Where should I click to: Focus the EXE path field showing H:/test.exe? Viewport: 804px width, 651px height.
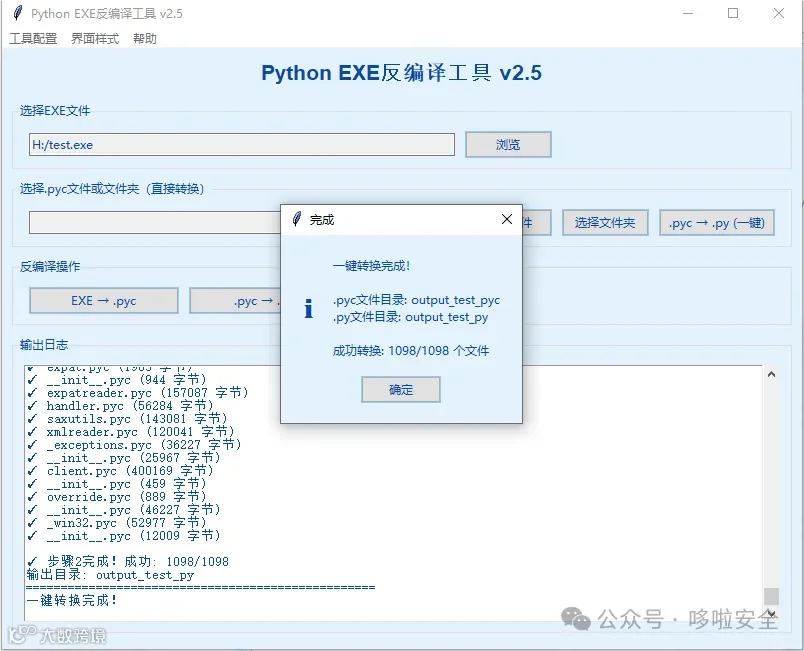(x=242, y=145)
